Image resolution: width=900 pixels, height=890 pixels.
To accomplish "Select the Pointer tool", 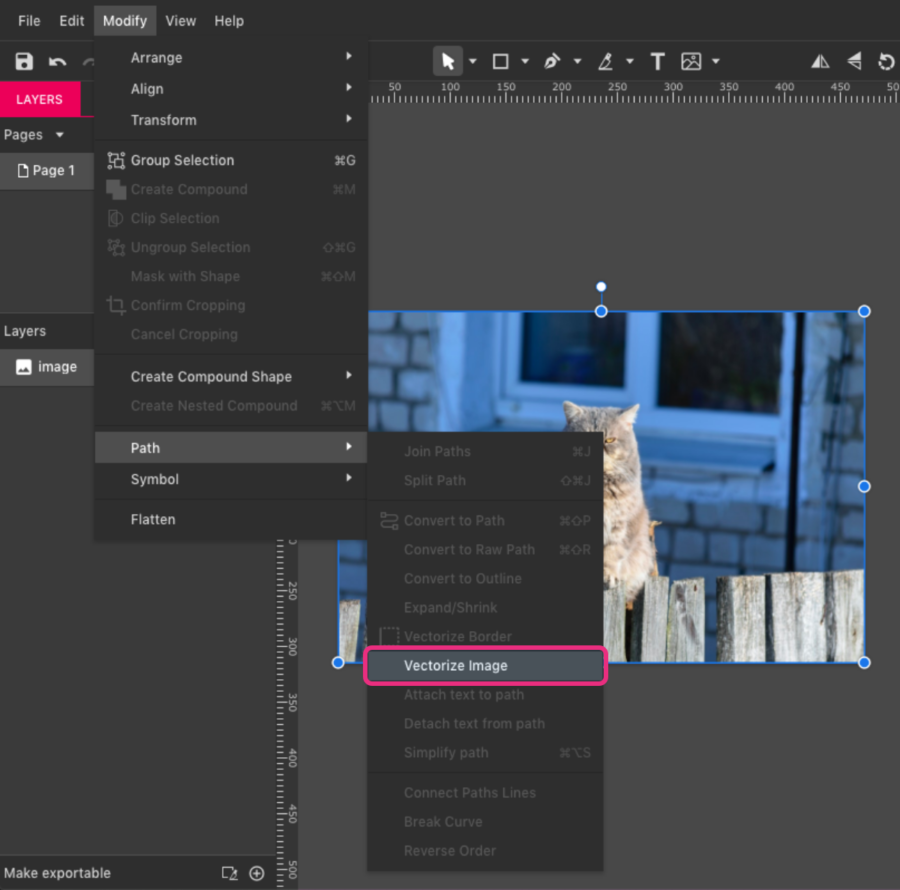I will 447,60.
